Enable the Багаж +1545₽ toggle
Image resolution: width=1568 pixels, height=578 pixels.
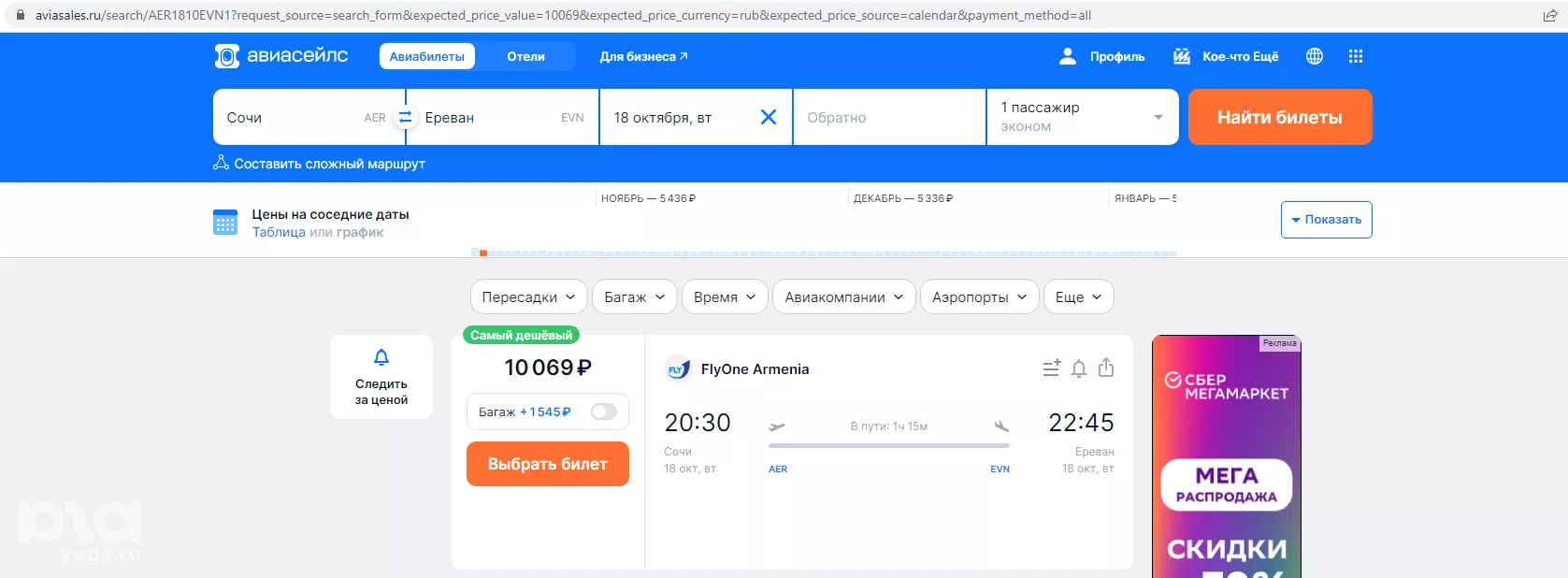click(x=603, y=412)
